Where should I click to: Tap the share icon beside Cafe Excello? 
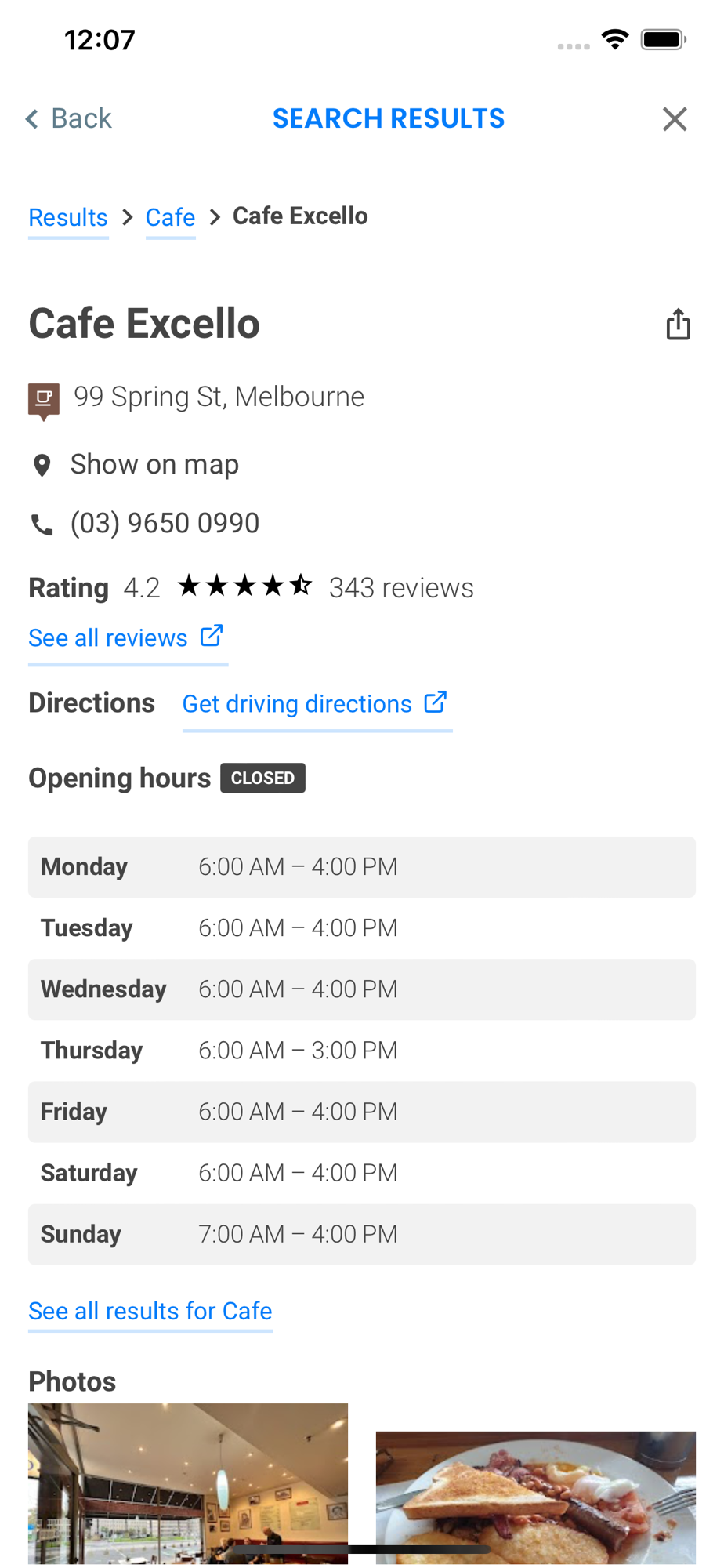[x=679, y=324]
